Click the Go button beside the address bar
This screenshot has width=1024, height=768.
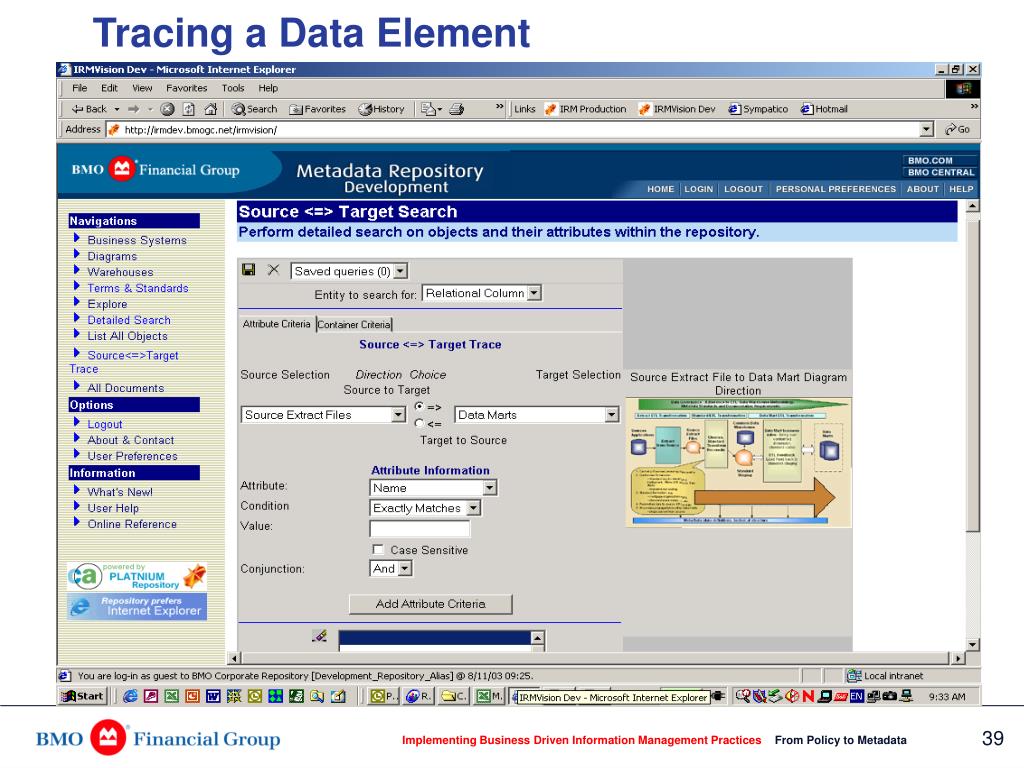pos(957,129)
